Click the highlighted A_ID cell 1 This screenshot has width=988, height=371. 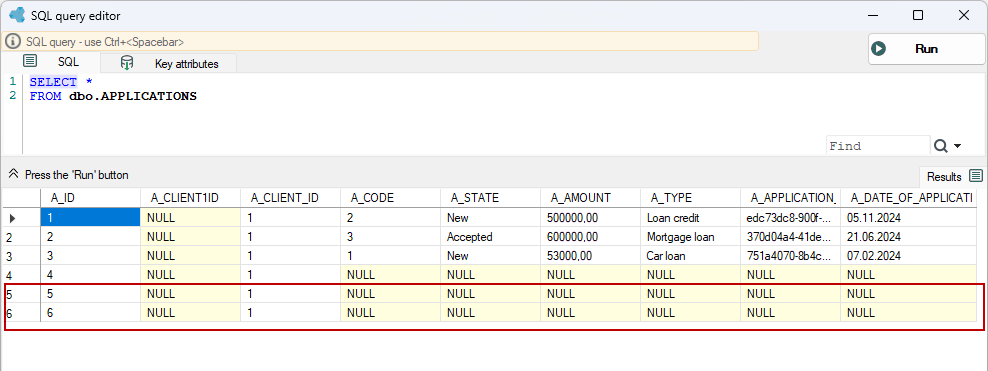click(x=90, y=218)
